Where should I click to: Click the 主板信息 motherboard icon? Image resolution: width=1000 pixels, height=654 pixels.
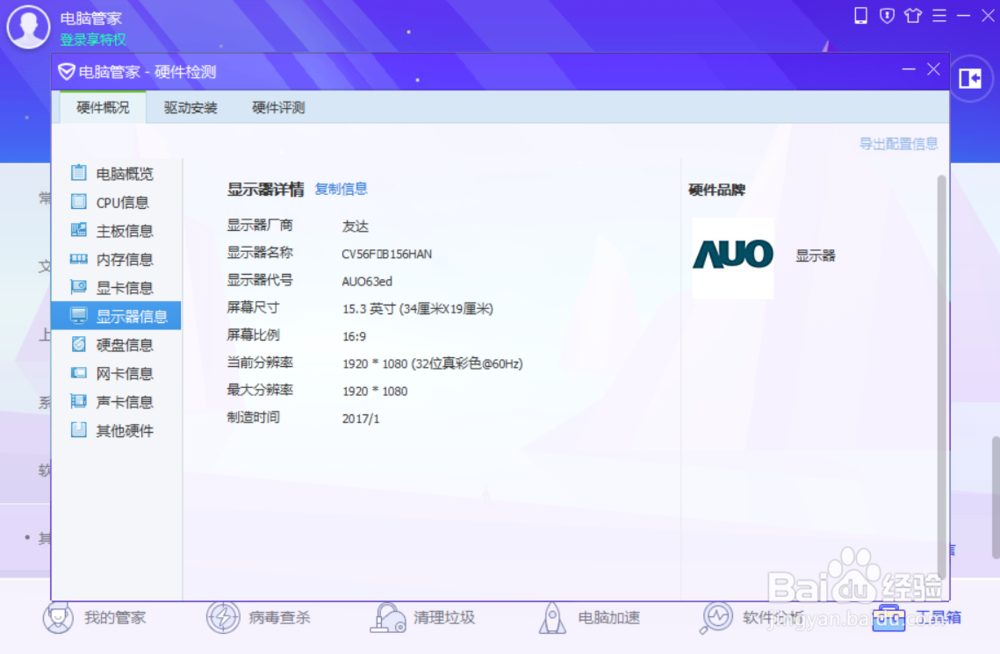[78, 230]
